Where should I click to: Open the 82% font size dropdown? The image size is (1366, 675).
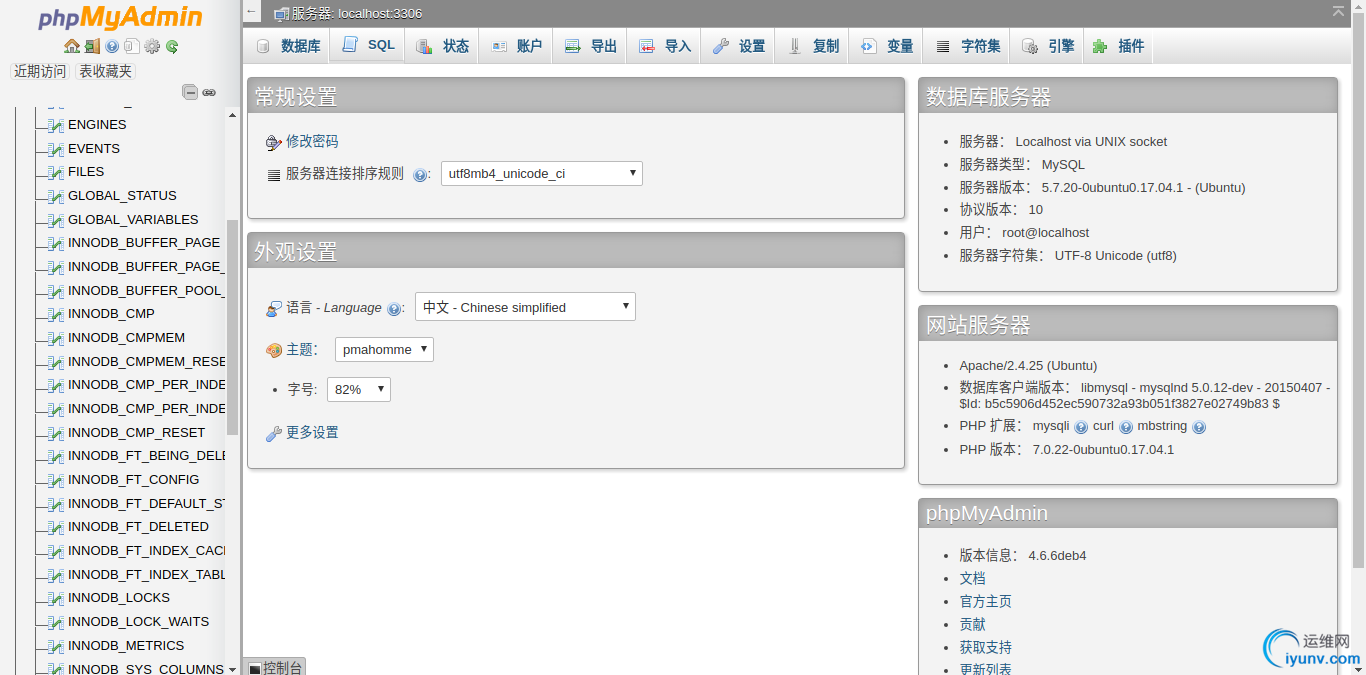[x=359, y=389]
